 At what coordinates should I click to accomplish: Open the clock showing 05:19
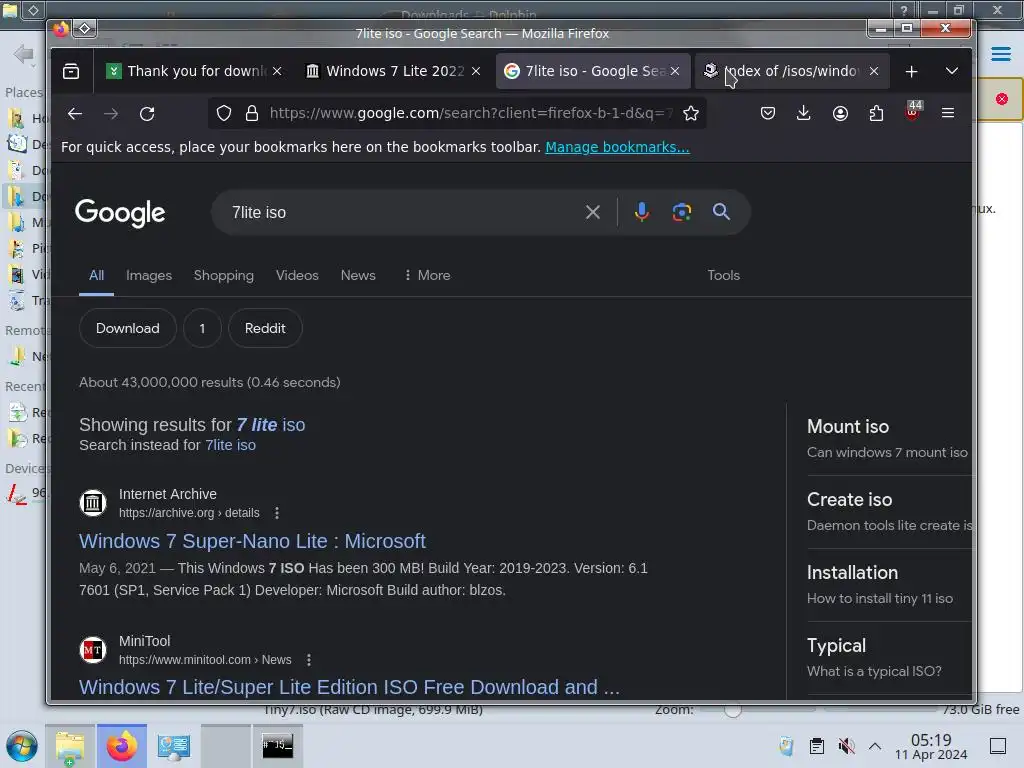click(x=931, y=746)
